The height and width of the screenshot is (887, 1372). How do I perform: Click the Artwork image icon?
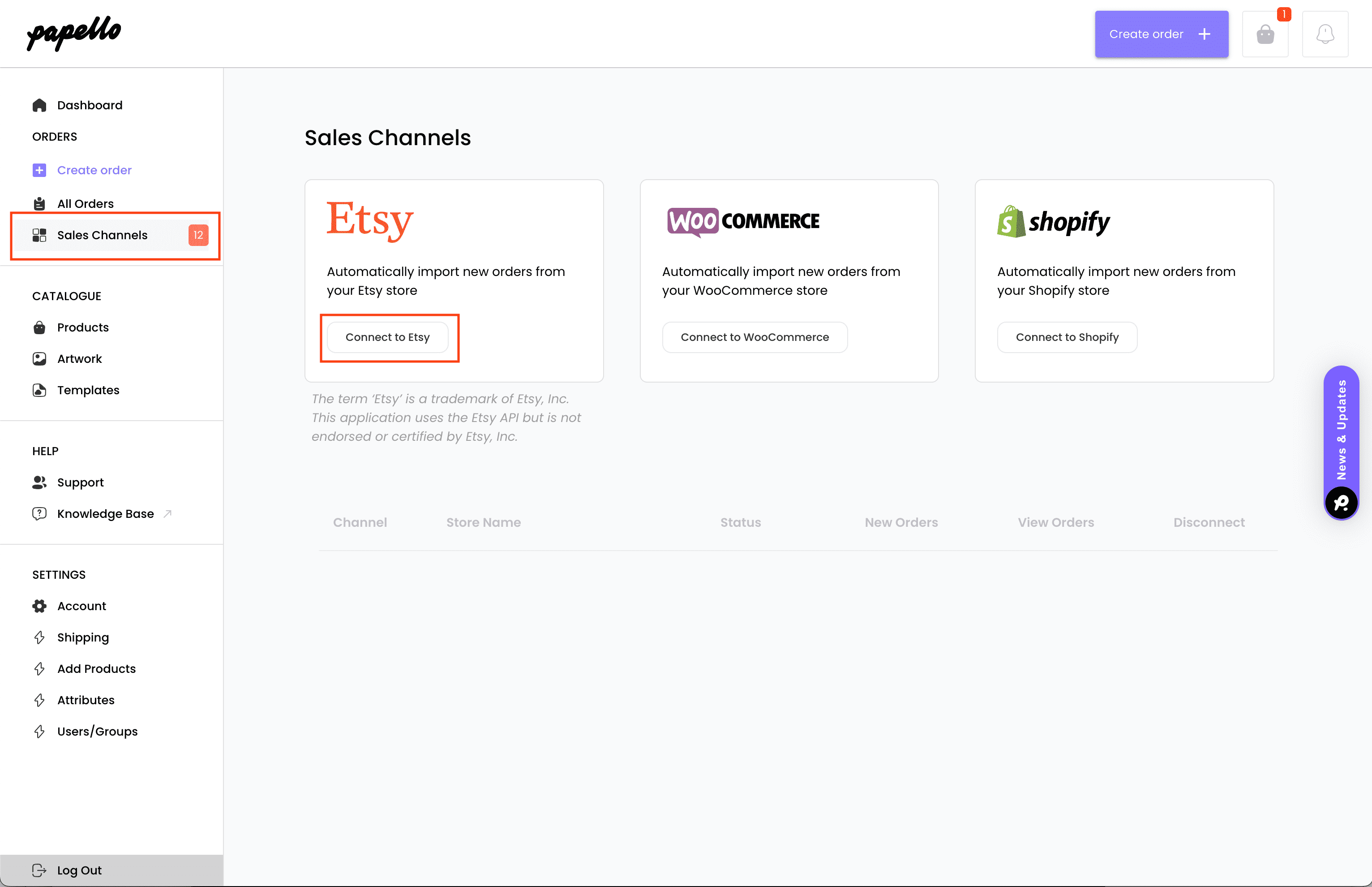(x=39, y=359)
